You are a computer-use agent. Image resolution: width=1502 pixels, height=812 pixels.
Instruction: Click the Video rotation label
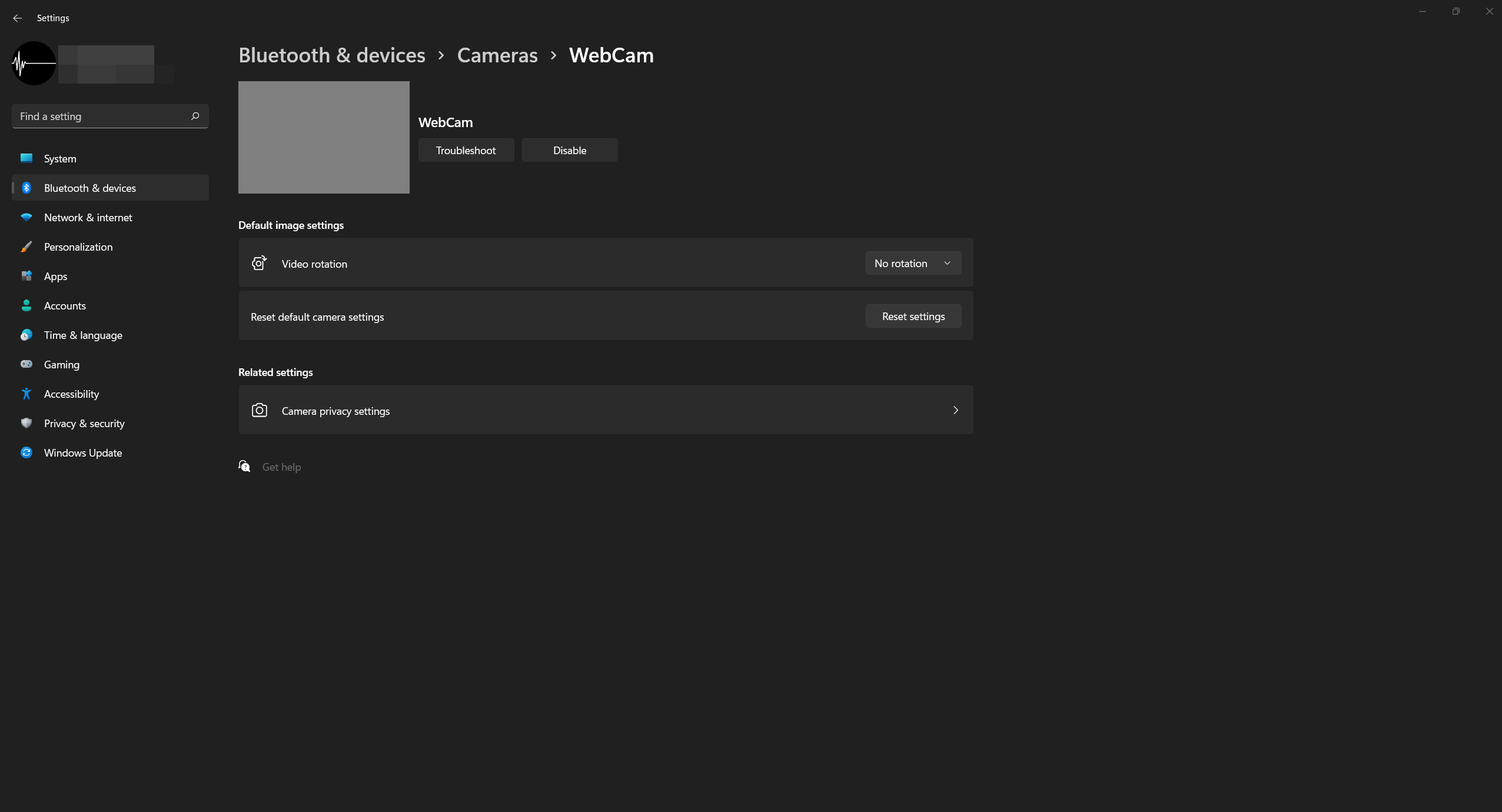314,264
